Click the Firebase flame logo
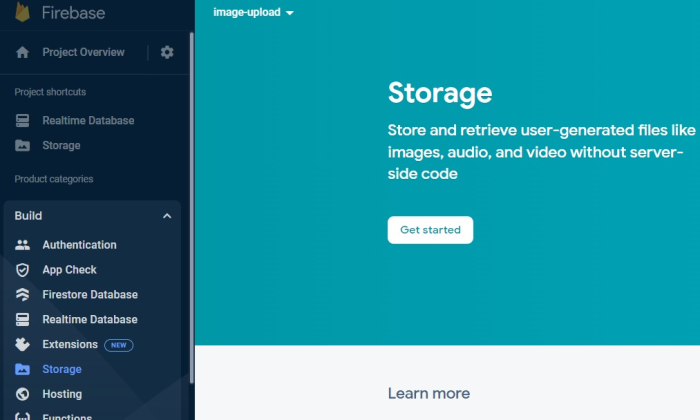This screenshot has width=700, height=420. coord(22,12)
